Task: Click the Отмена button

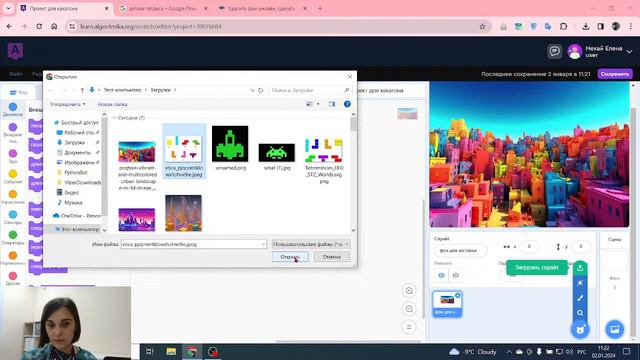Action: (x=331, y=257)
